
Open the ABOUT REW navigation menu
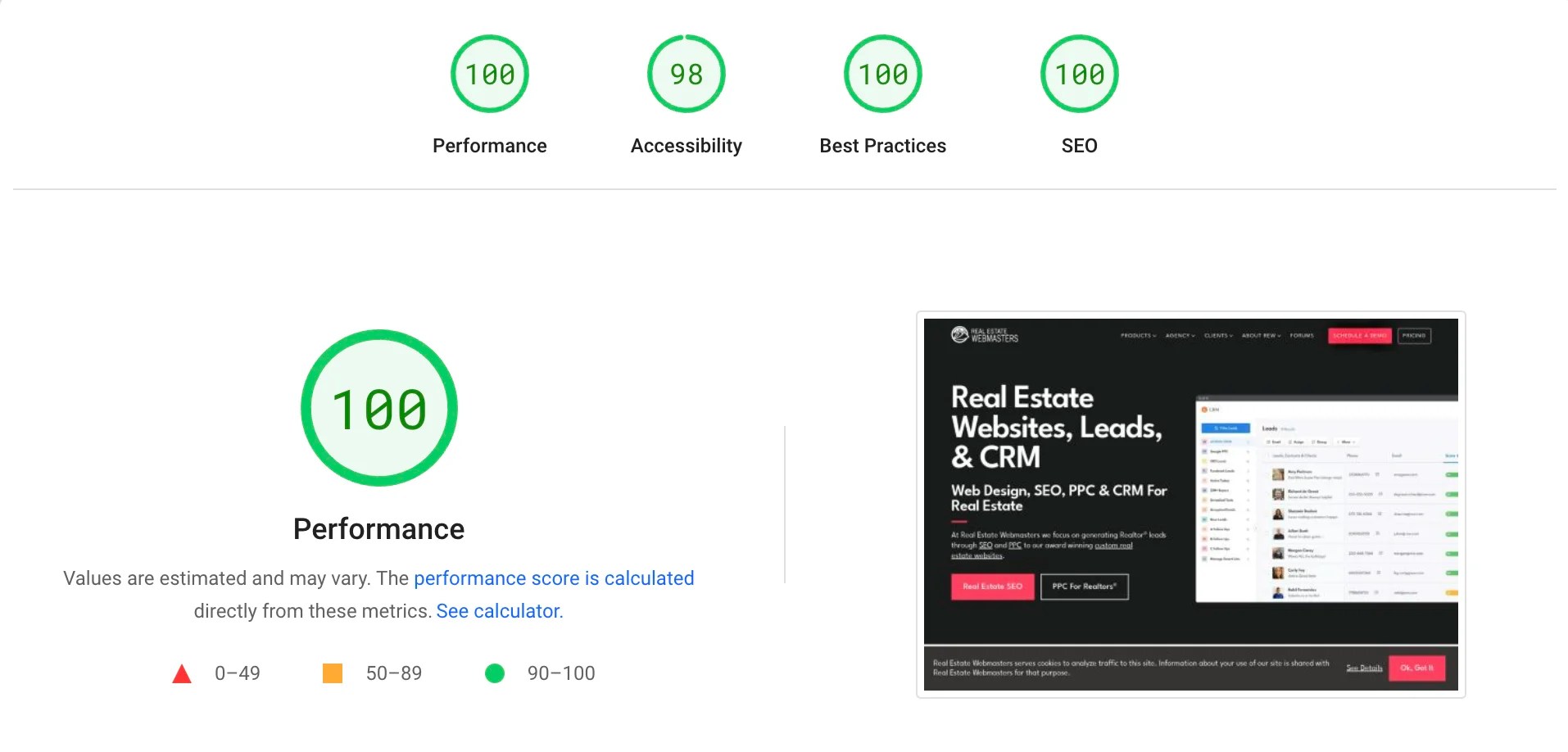(1260, 335)
